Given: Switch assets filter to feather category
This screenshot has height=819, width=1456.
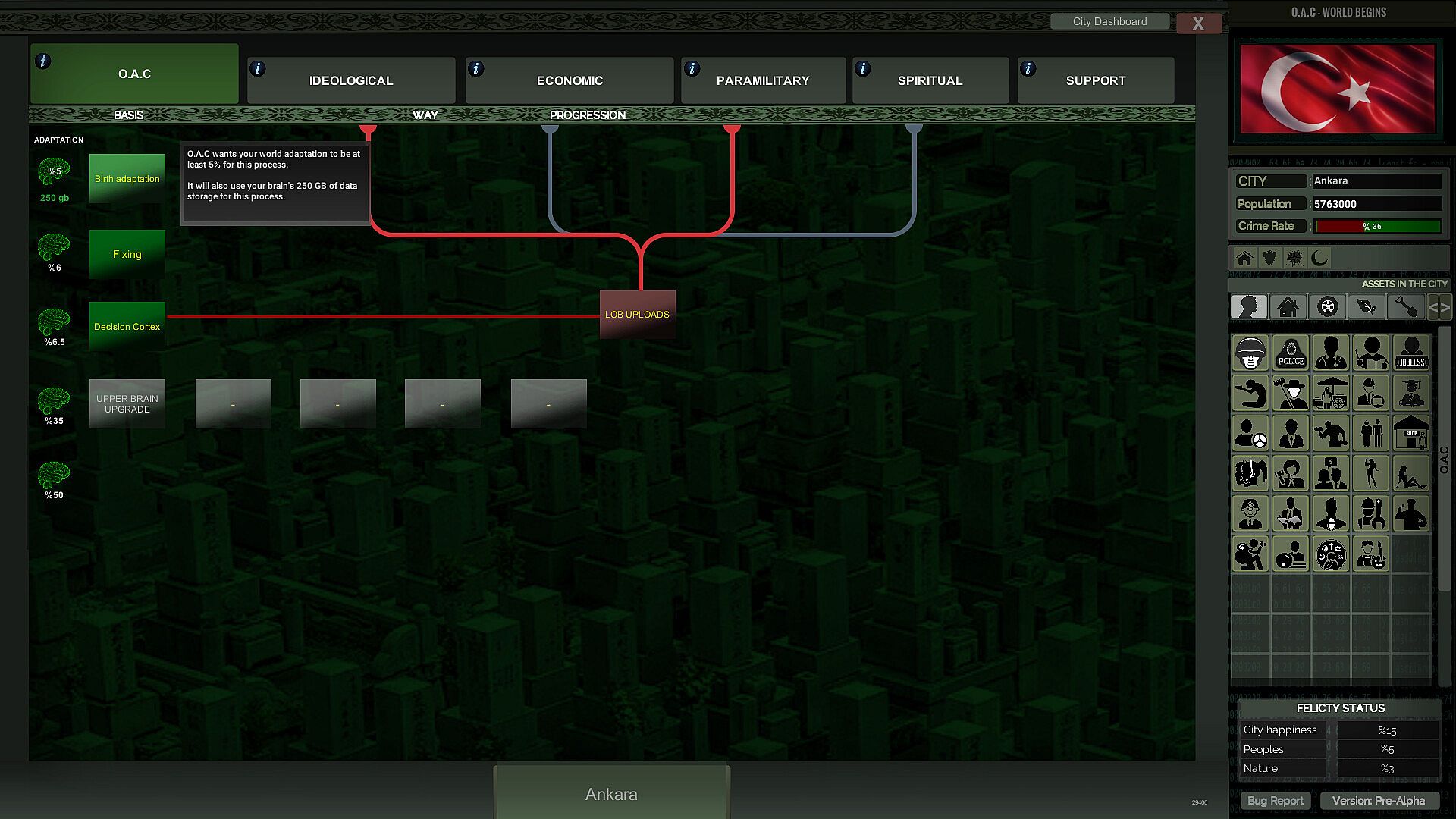Looking at the screenshot, I should click(1367, 307).
